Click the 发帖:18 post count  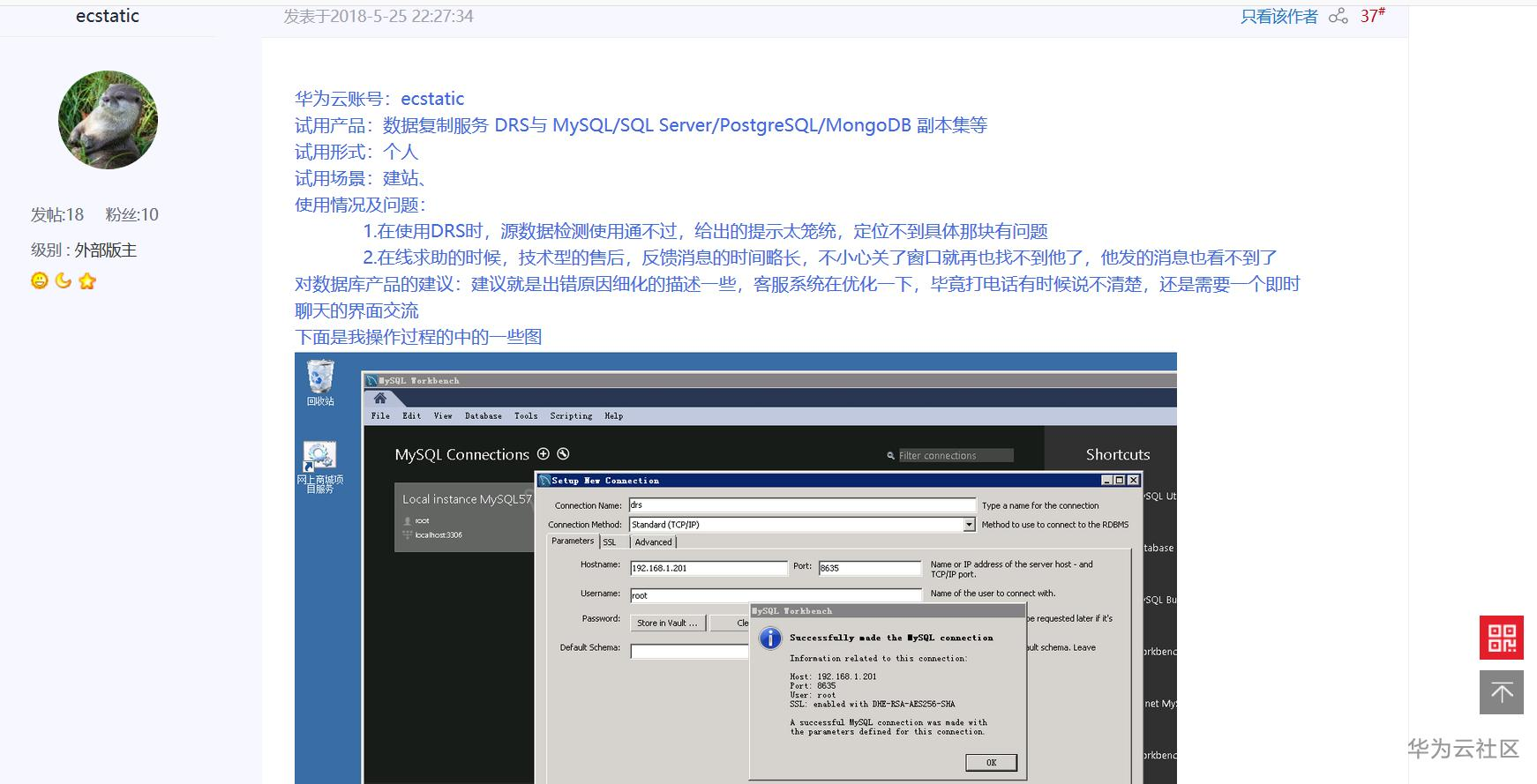point(57,214)
